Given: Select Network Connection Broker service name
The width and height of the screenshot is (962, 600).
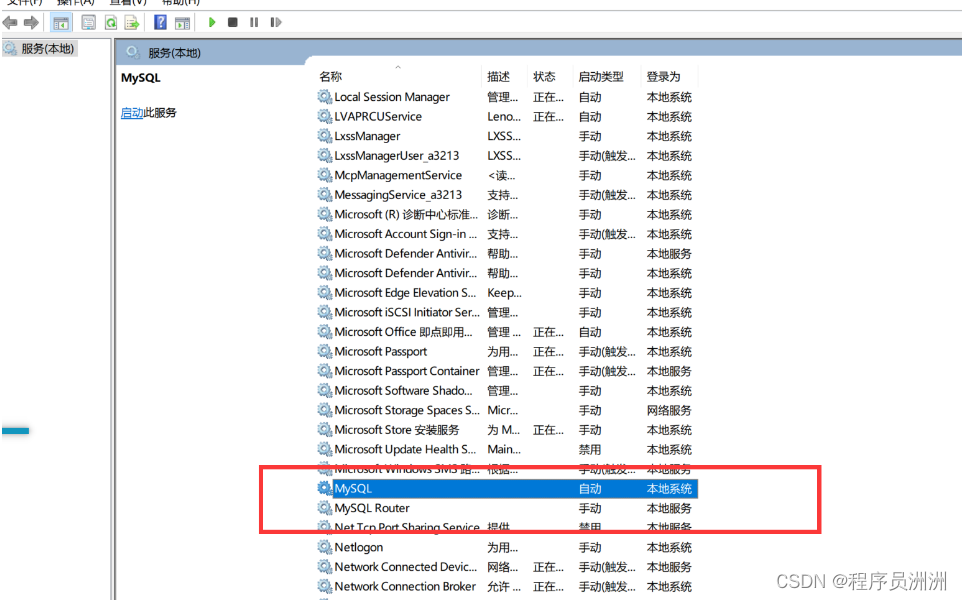Looking at the screenshot, I should click(x=405, y=587).
